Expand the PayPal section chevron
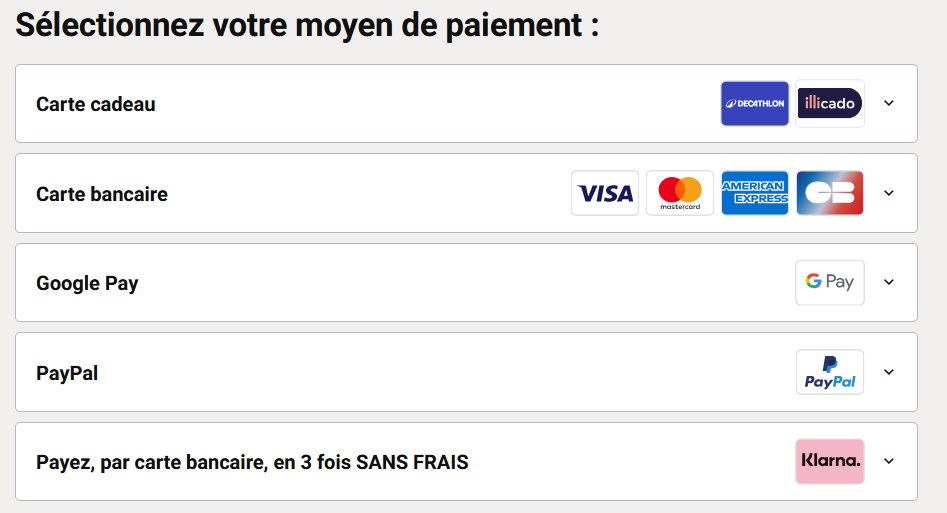 (888, 372)
